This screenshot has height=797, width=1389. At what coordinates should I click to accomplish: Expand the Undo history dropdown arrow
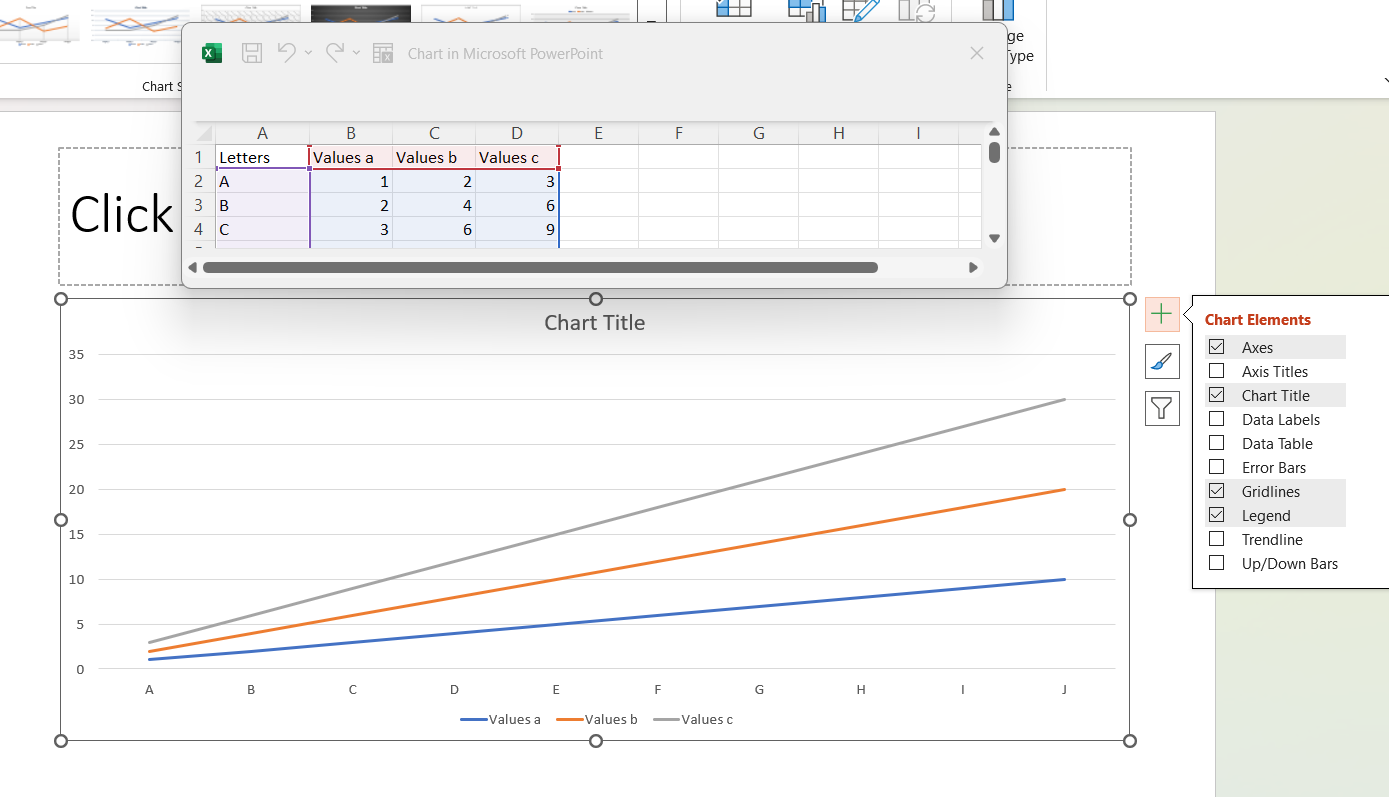coord(309,53)
